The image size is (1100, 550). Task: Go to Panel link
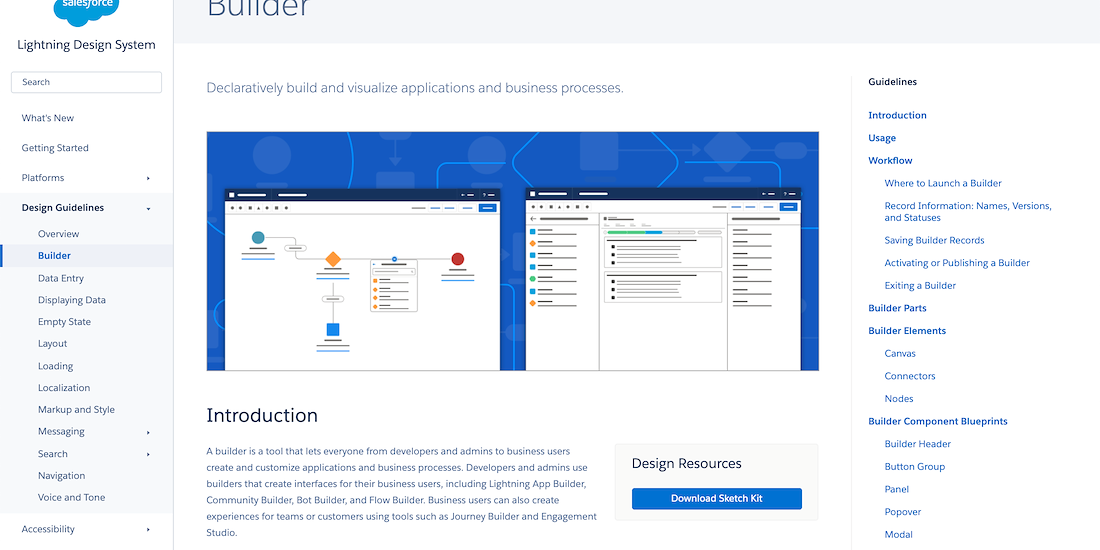pyautogui.click(x=897, y=489)
